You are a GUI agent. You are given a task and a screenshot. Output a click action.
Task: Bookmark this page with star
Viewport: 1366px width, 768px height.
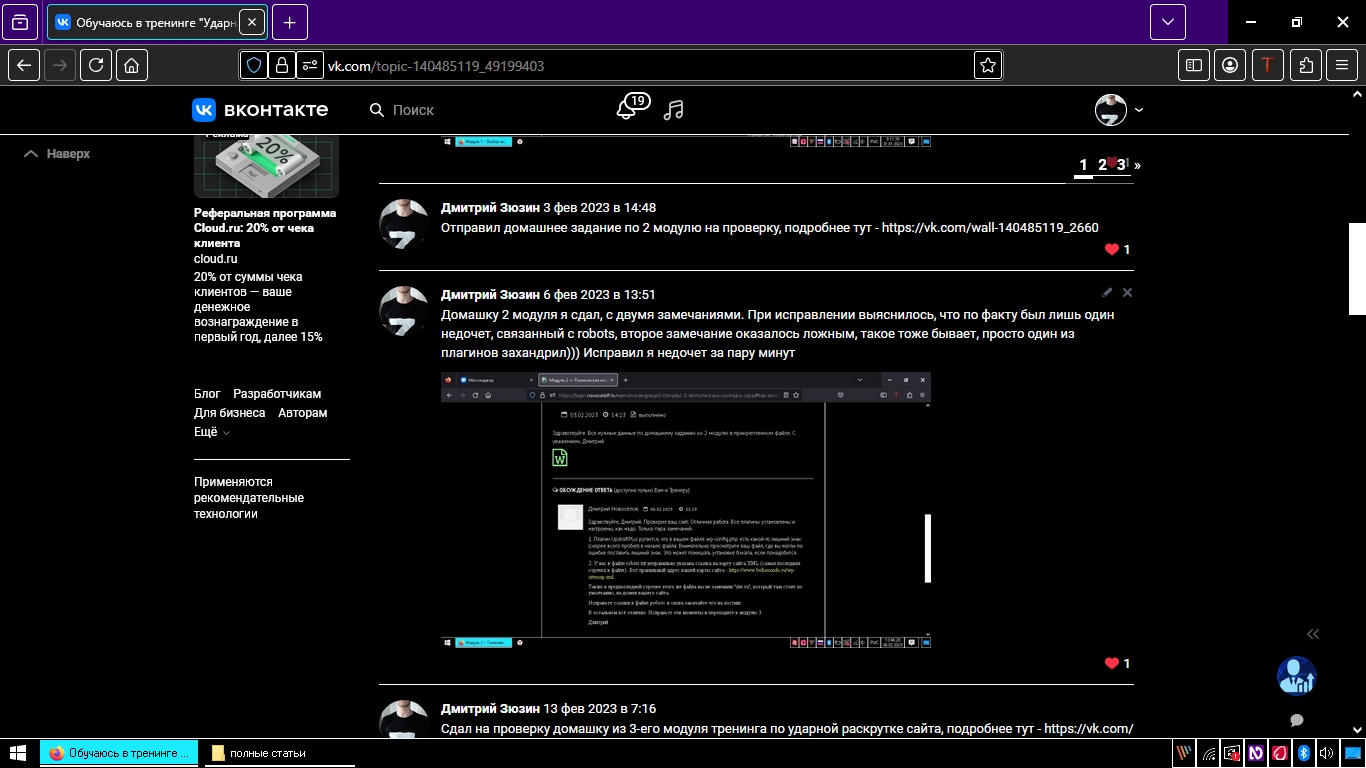tap(988, 65)
